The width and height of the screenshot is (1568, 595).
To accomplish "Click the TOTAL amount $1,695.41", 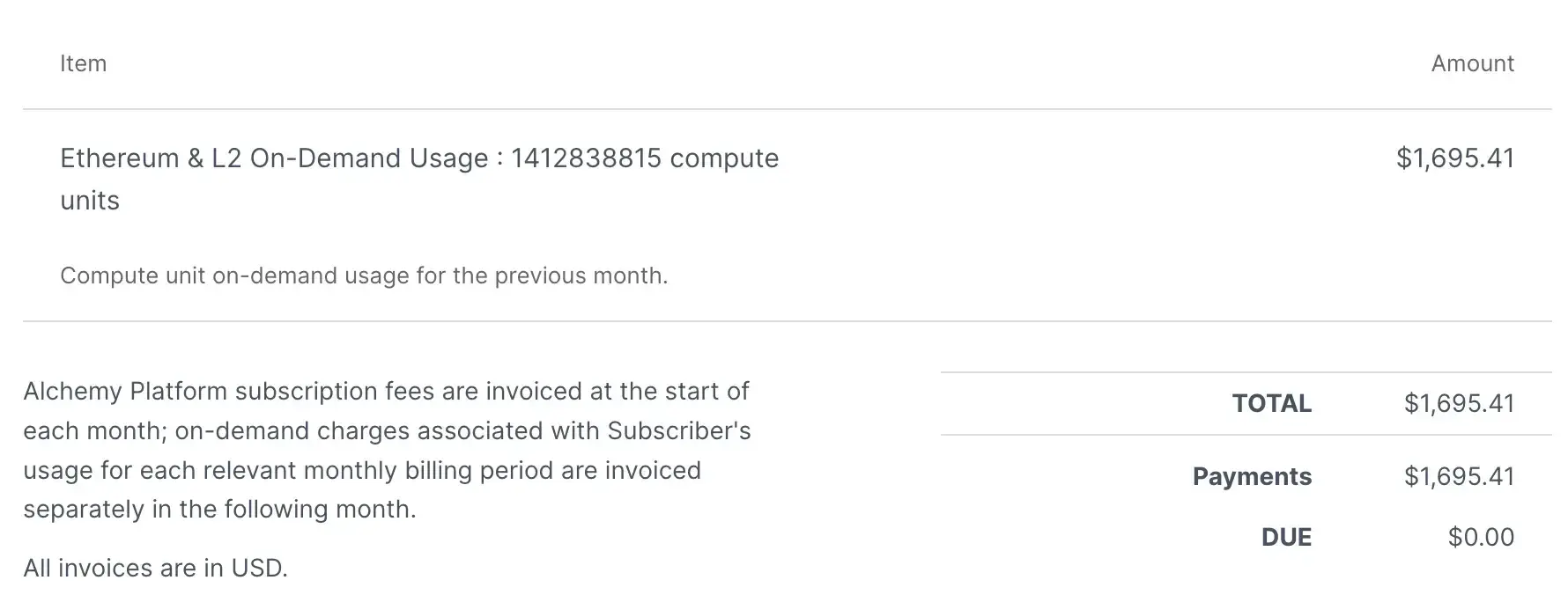I will click(1459, 403).
